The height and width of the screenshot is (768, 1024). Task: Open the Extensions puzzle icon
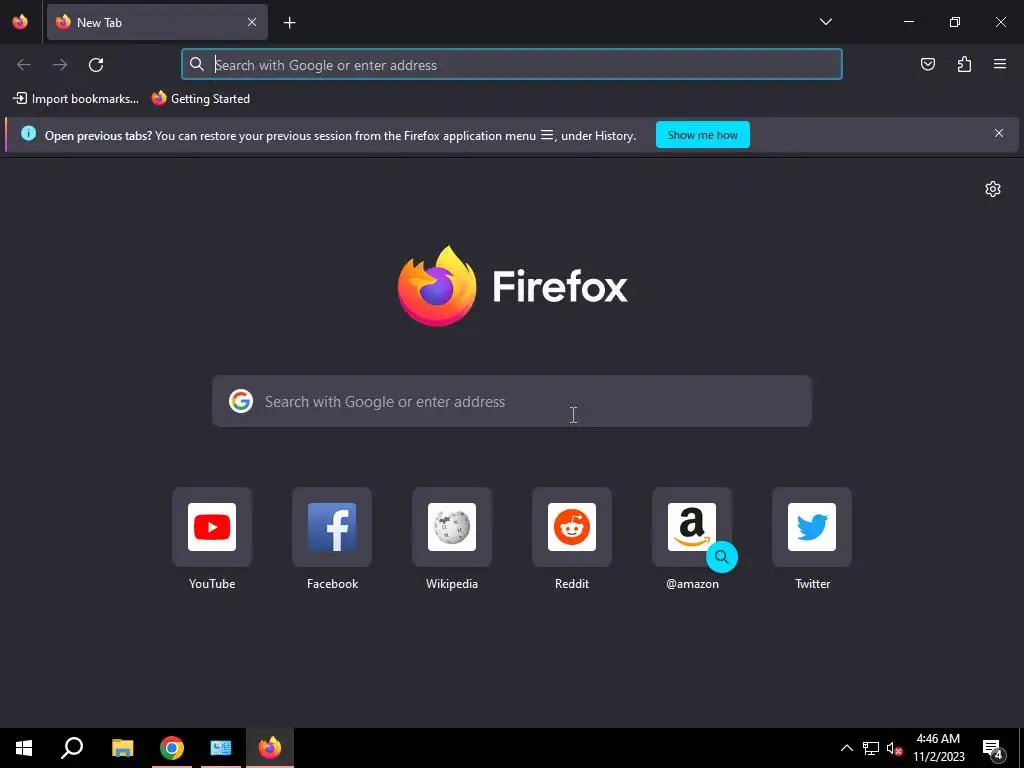964,64
